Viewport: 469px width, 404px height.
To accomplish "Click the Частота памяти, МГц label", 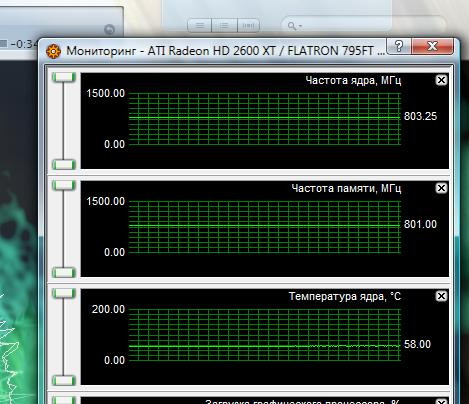I will (x=346, y=189).
